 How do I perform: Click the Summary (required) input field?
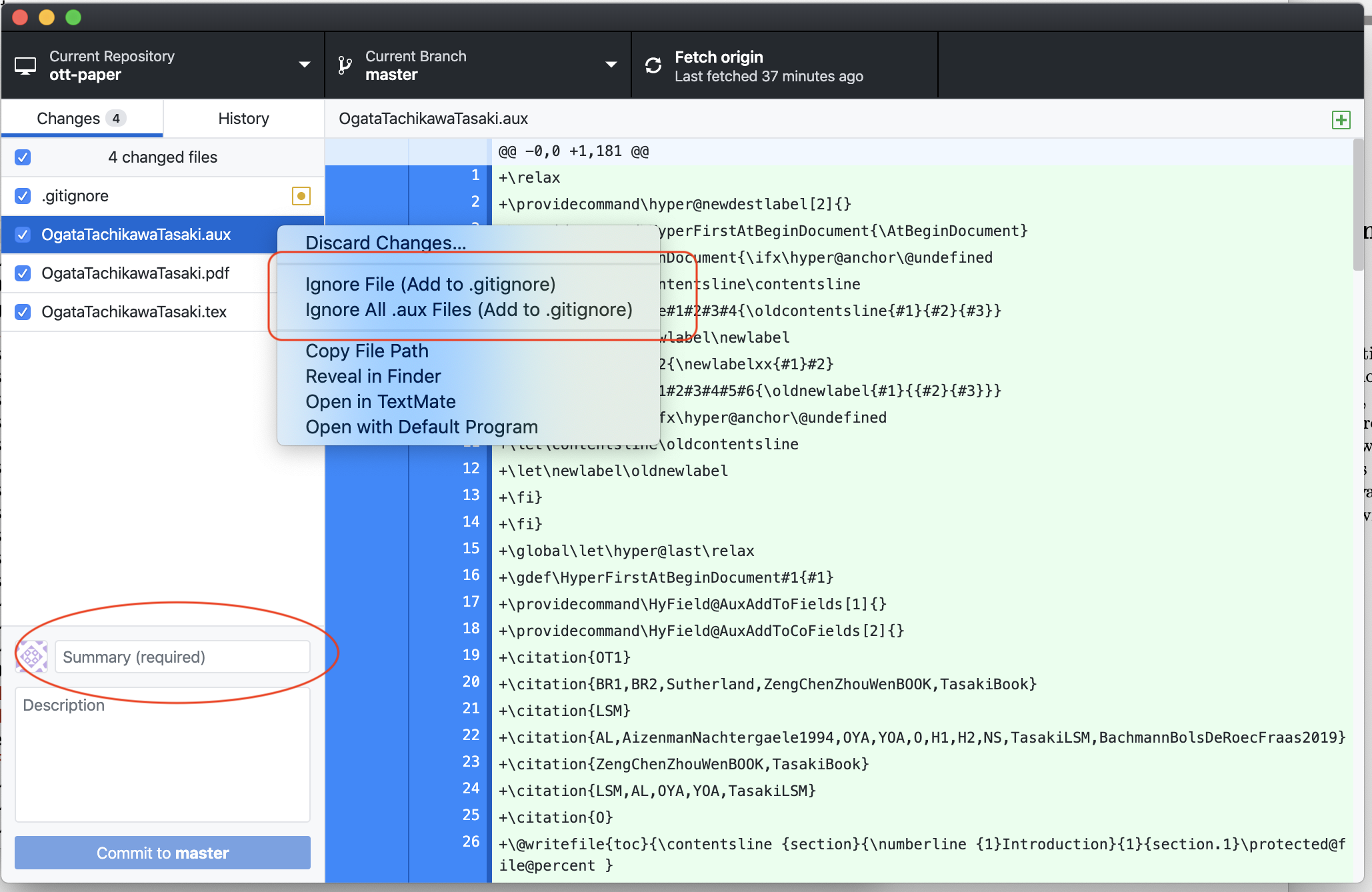(x=182, y=657)
